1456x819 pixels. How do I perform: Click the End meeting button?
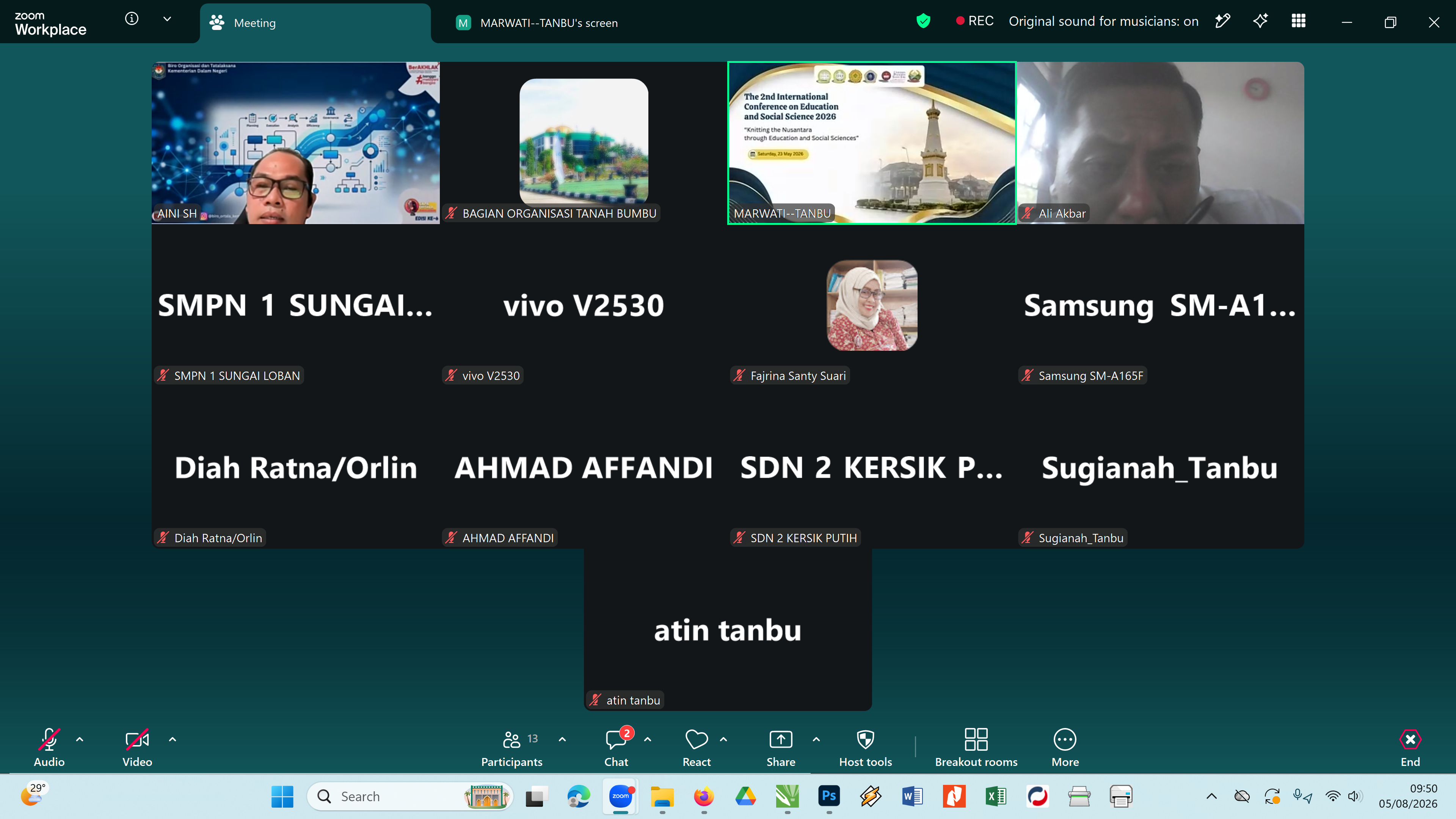pyautogui.click(x=1410, y=747)
